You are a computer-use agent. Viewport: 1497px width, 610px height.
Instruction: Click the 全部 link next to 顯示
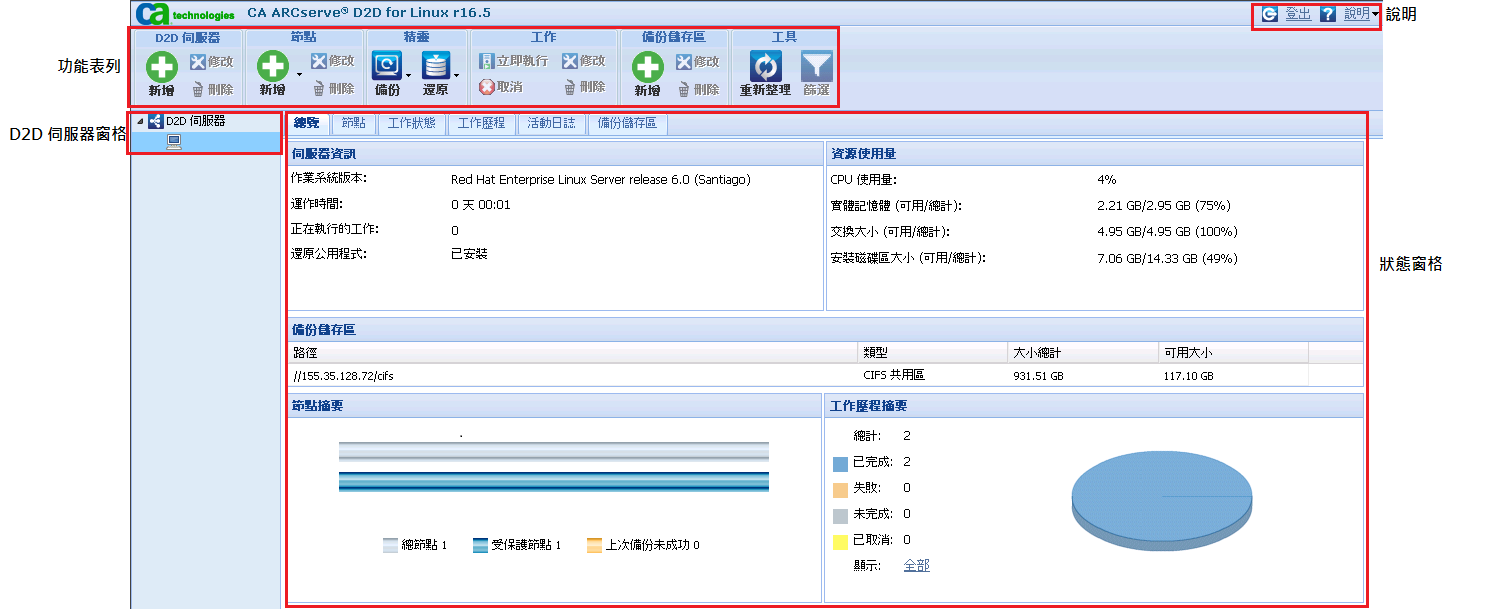(916, 565)
